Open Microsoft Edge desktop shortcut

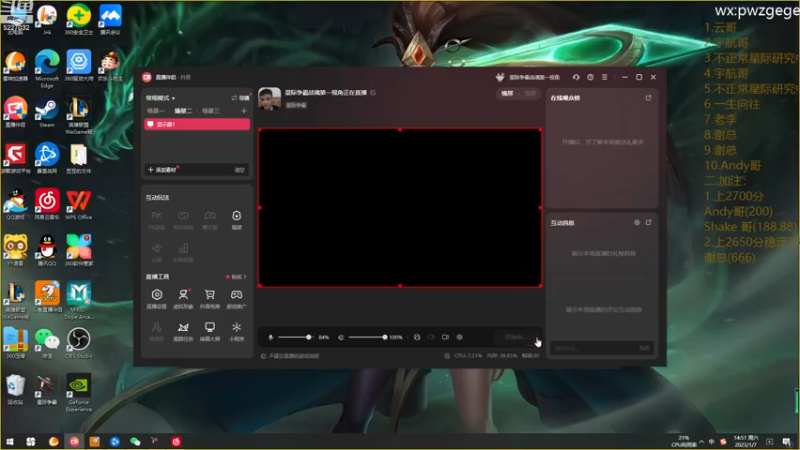click(x=47, y=70)
